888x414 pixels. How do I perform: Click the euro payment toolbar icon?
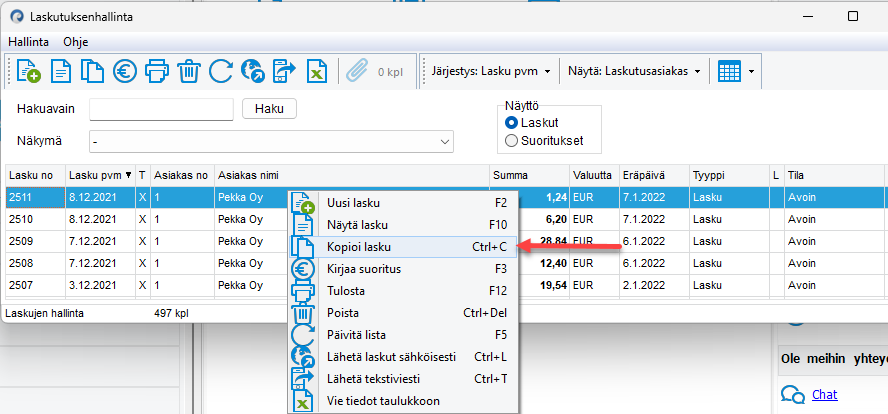click(125, 71)
